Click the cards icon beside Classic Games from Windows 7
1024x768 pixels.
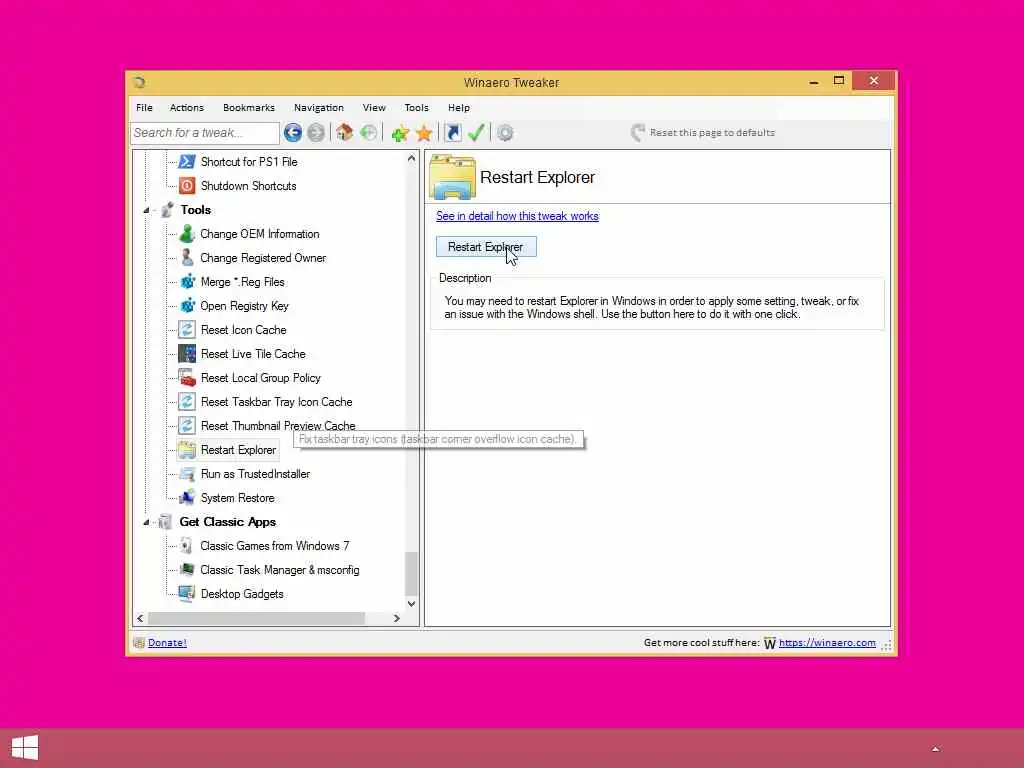pos(186,546)
